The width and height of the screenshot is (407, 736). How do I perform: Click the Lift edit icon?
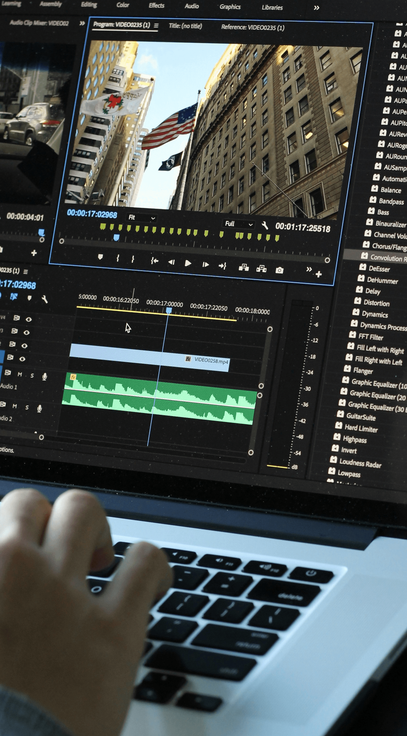pyautogui.click(x=244, y=268)
